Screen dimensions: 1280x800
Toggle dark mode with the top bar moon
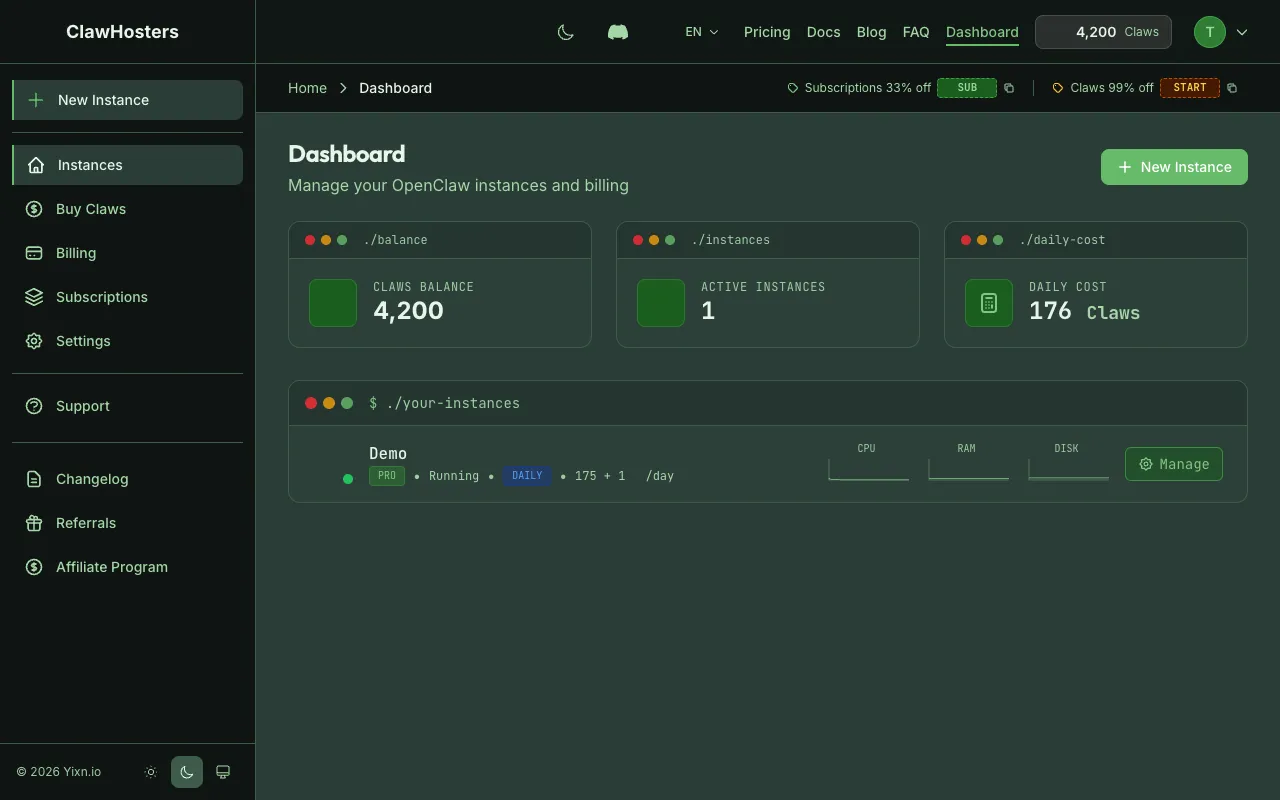point(565,31)
